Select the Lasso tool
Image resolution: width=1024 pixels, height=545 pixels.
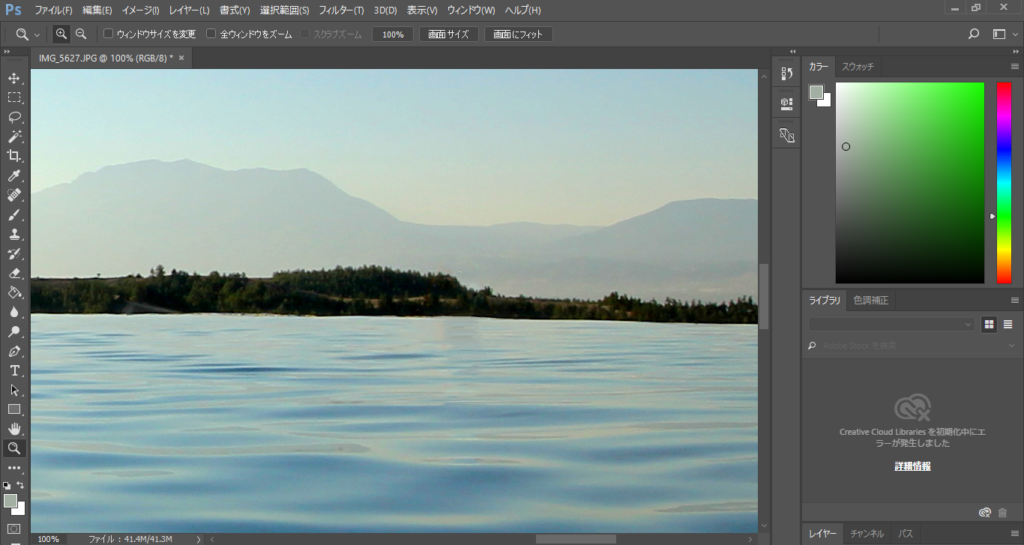pyautogui.click(x=14, y=117)
